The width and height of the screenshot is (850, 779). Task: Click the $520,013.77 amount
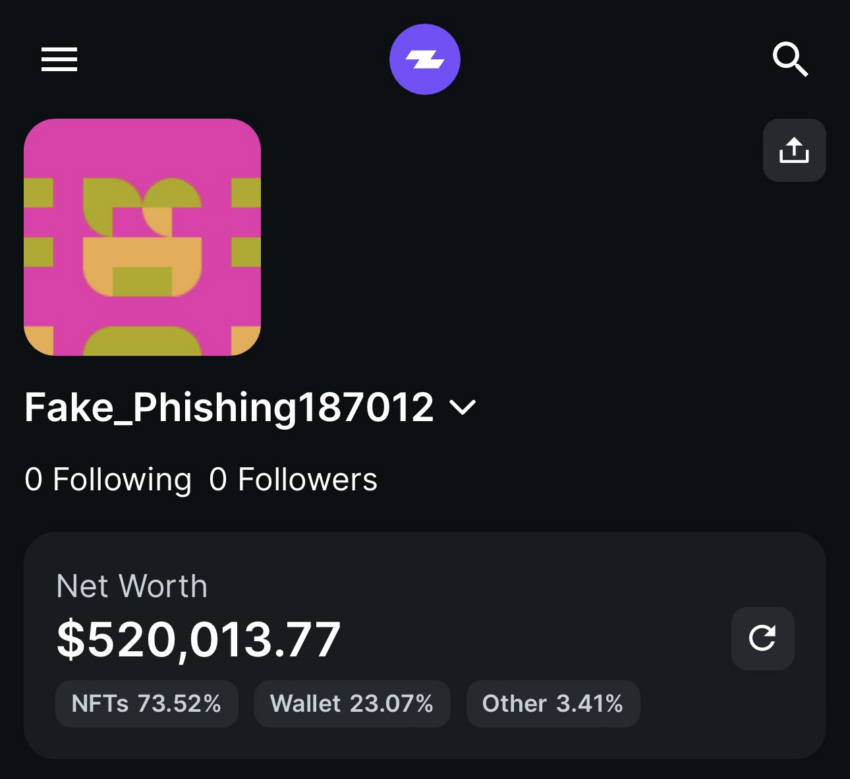pyautogui.click(x=198, y=640)
